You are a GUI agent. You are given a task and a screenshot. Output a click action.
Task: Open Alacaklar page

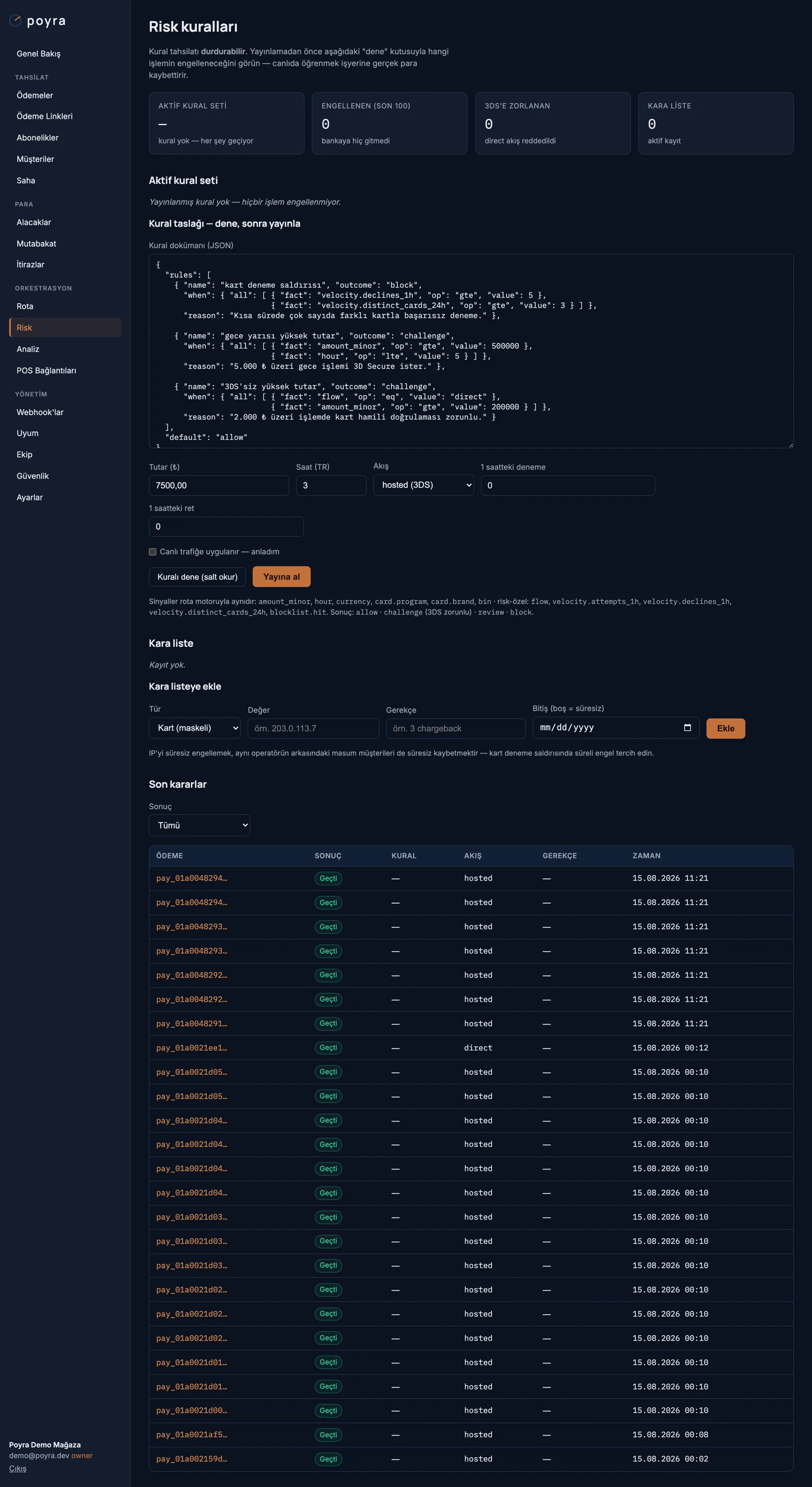65,222
